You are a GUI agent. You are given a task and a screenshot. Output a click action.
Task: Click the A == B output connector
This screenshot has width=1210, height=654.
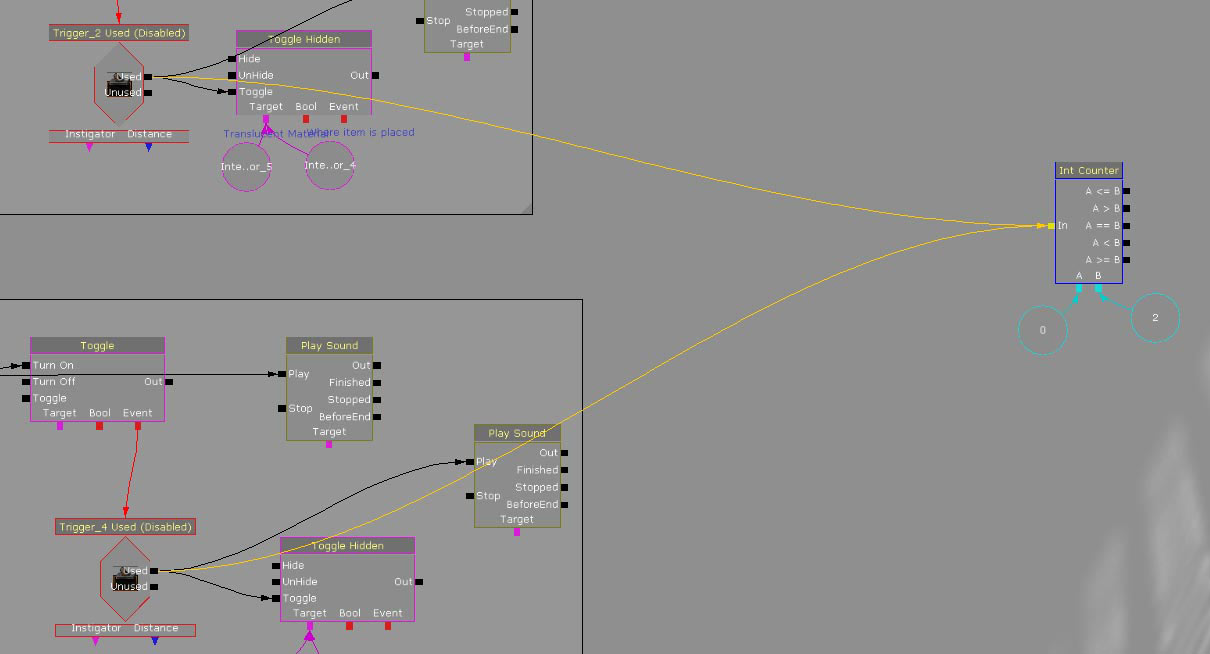click(x=1127, y=226)
